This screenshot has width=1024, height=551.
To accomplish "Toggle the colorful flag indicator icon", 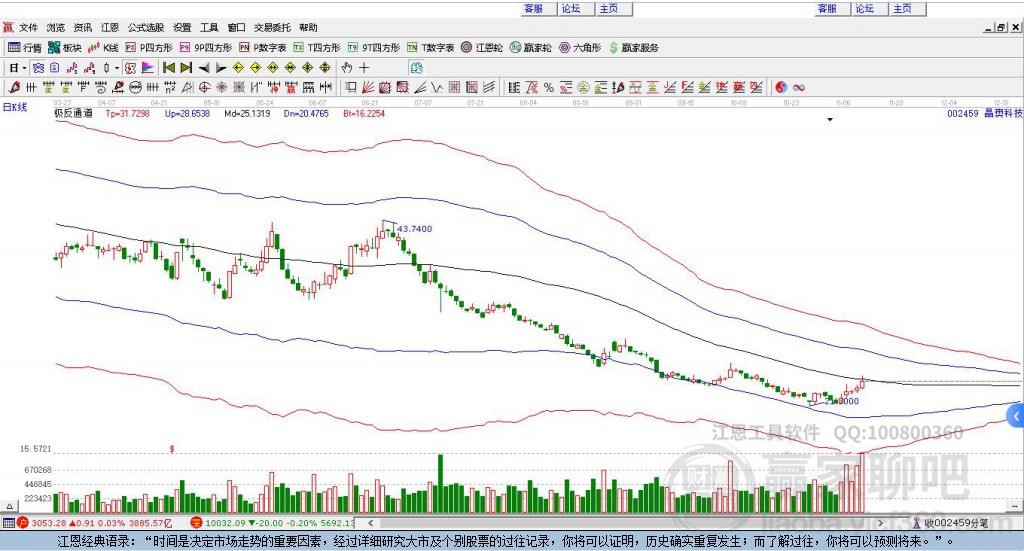I will (x=148, y=68).
